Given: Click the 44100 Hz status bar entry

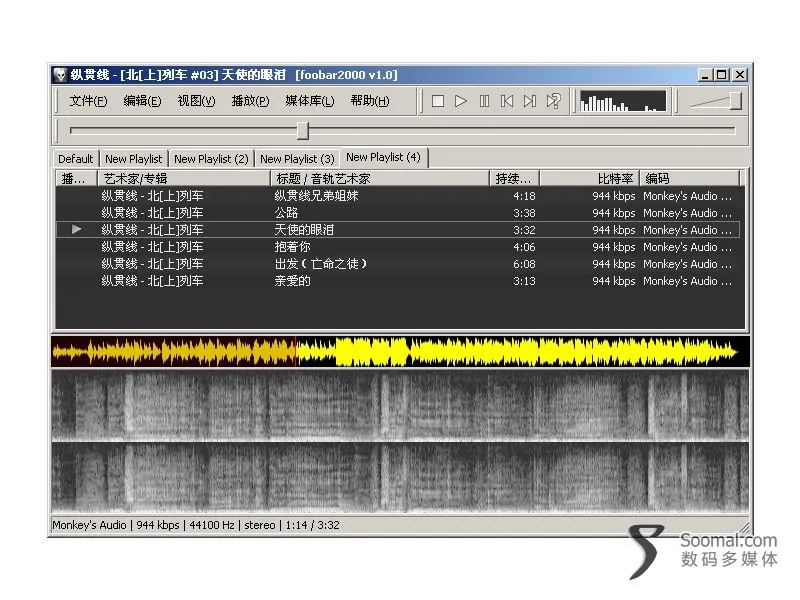Looking at the screenshot, I should (x=212, y=525).
